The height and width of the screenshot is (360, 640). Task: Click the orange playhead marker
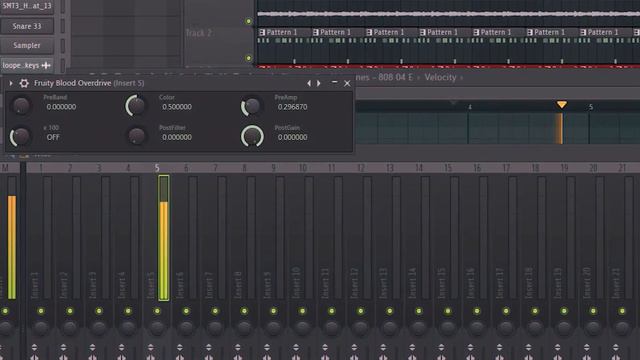(x=562, y=105)
